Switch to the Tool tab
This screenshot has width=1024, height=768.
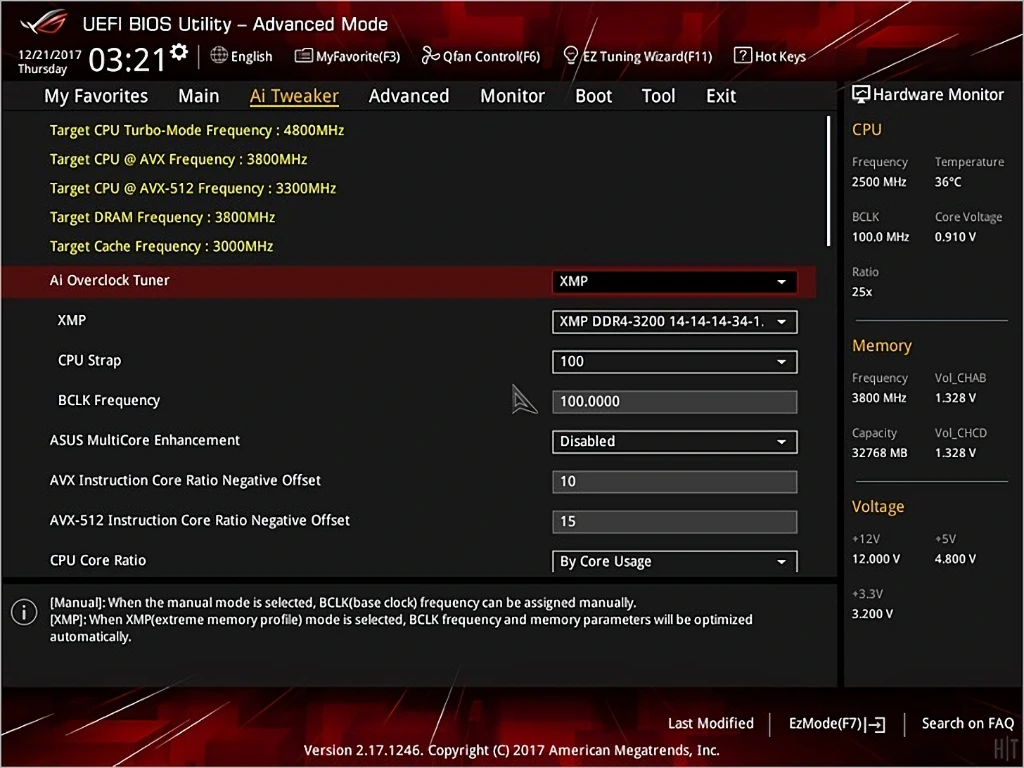click(658, 96)
